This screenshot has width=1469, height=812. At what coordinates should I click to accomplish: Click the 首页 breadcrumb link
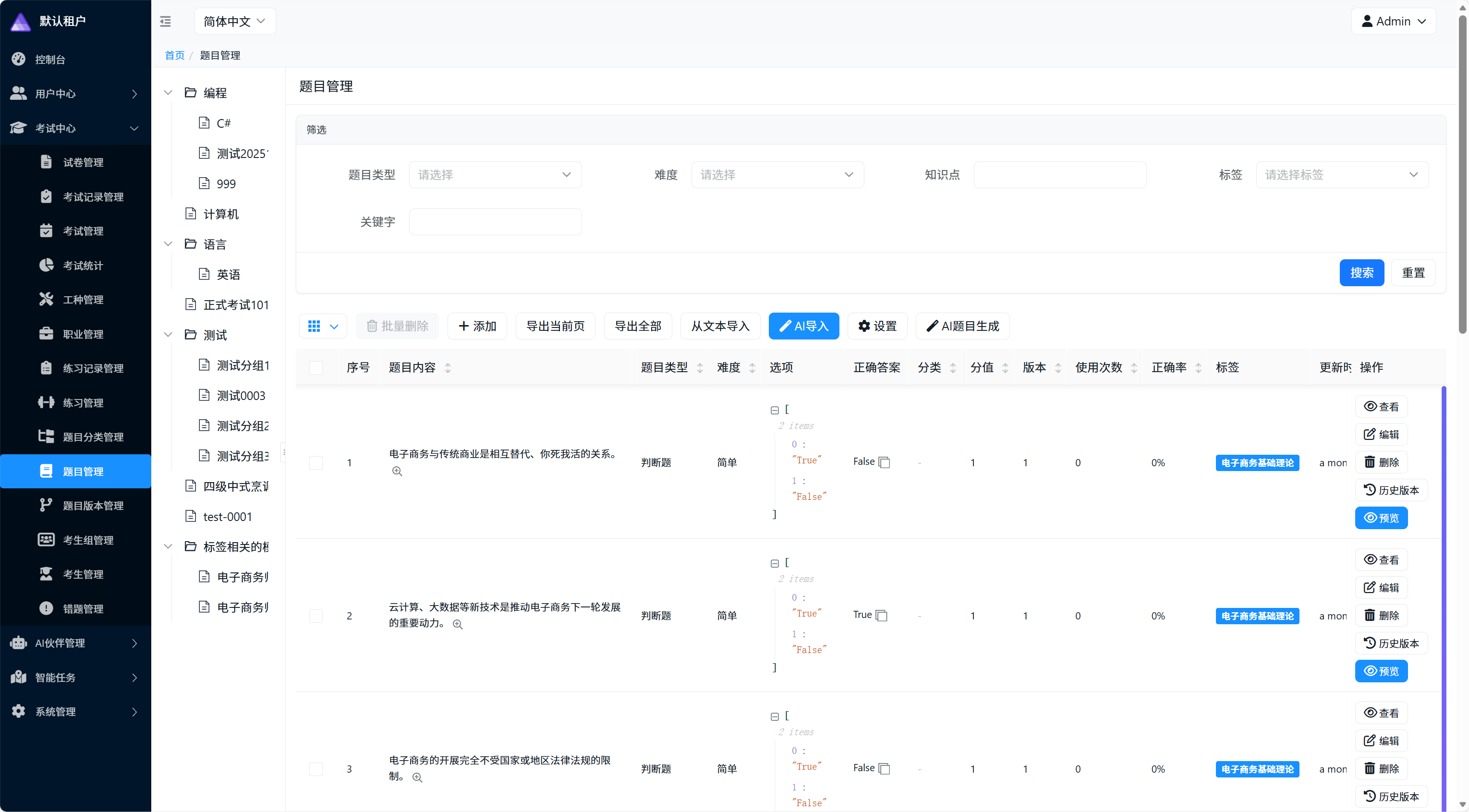tap(174, 55)
